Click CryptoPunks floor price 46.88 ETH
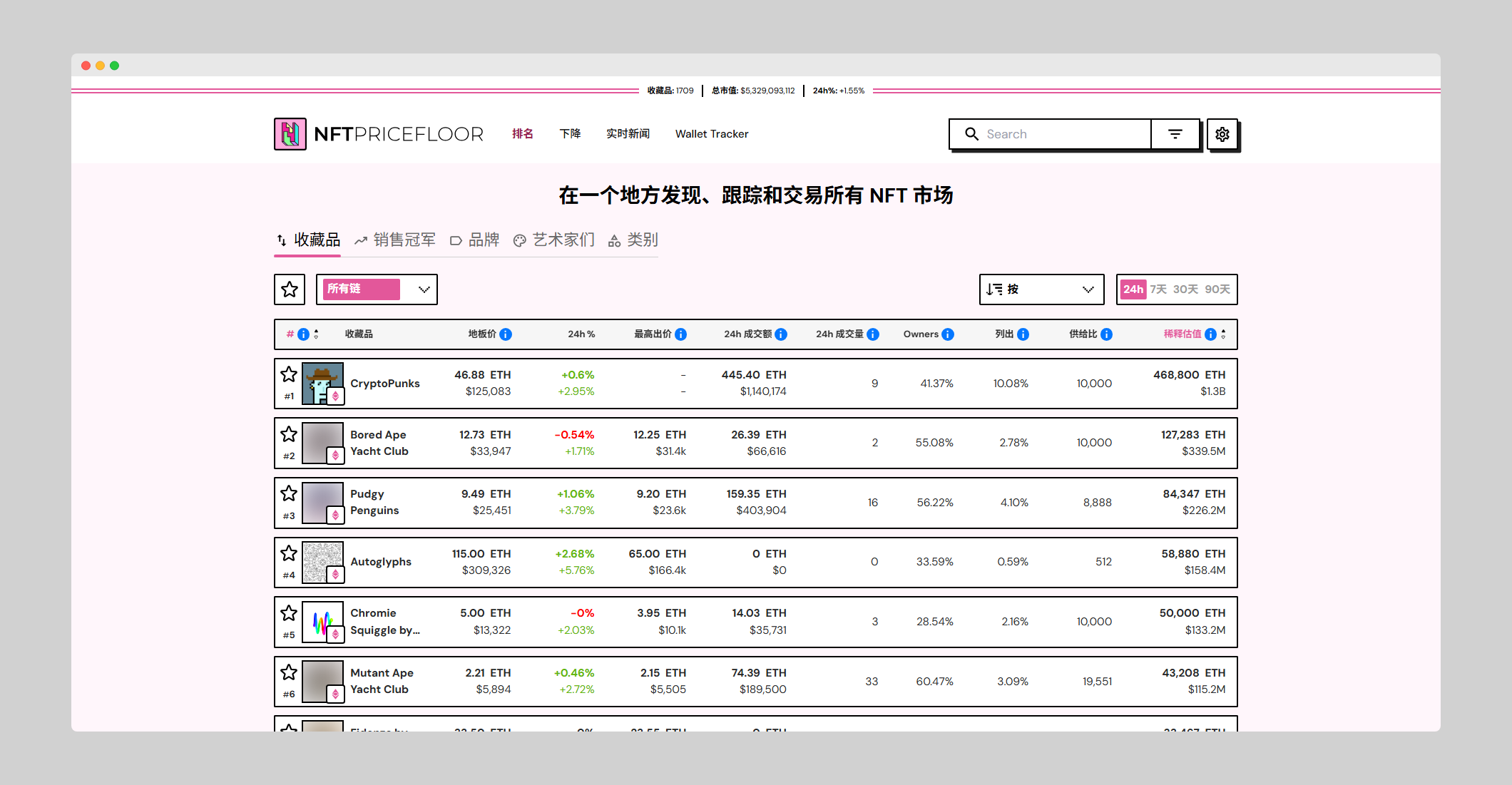This screenshot has width=1512, height=785. [483, 375]
